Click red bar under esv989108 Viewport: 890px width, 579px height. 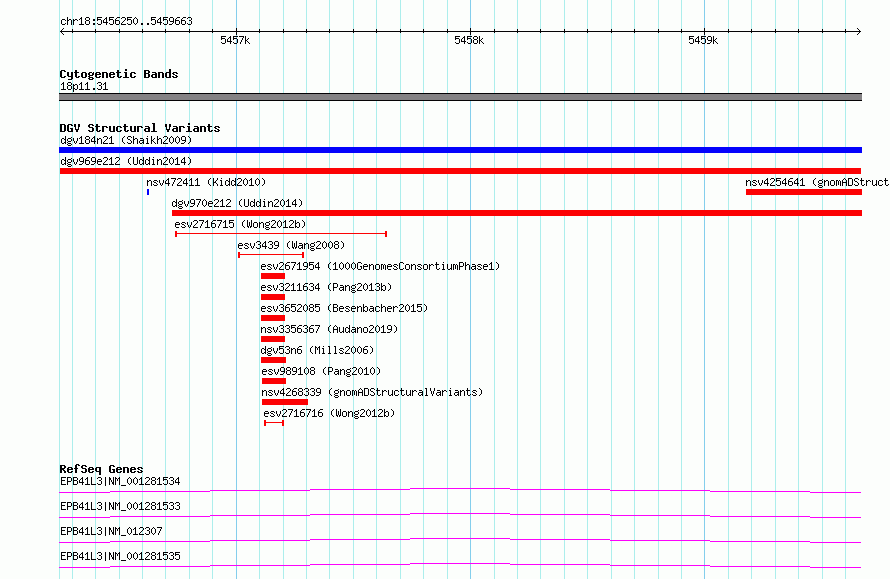274,381
